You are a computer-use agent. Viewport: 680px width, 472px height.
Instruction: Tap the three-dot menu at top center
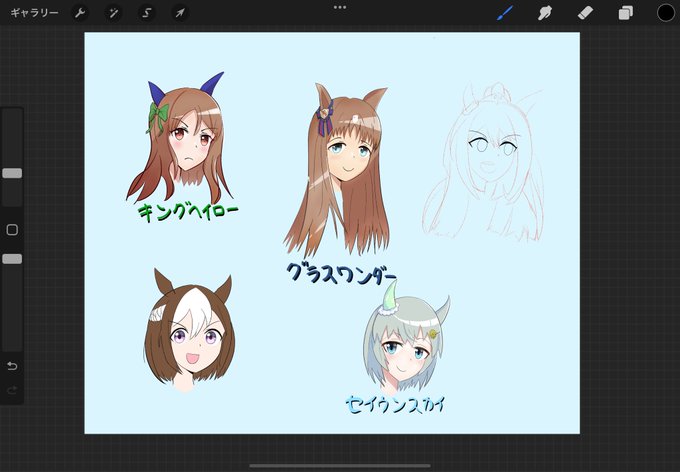(x=340, y=7)
